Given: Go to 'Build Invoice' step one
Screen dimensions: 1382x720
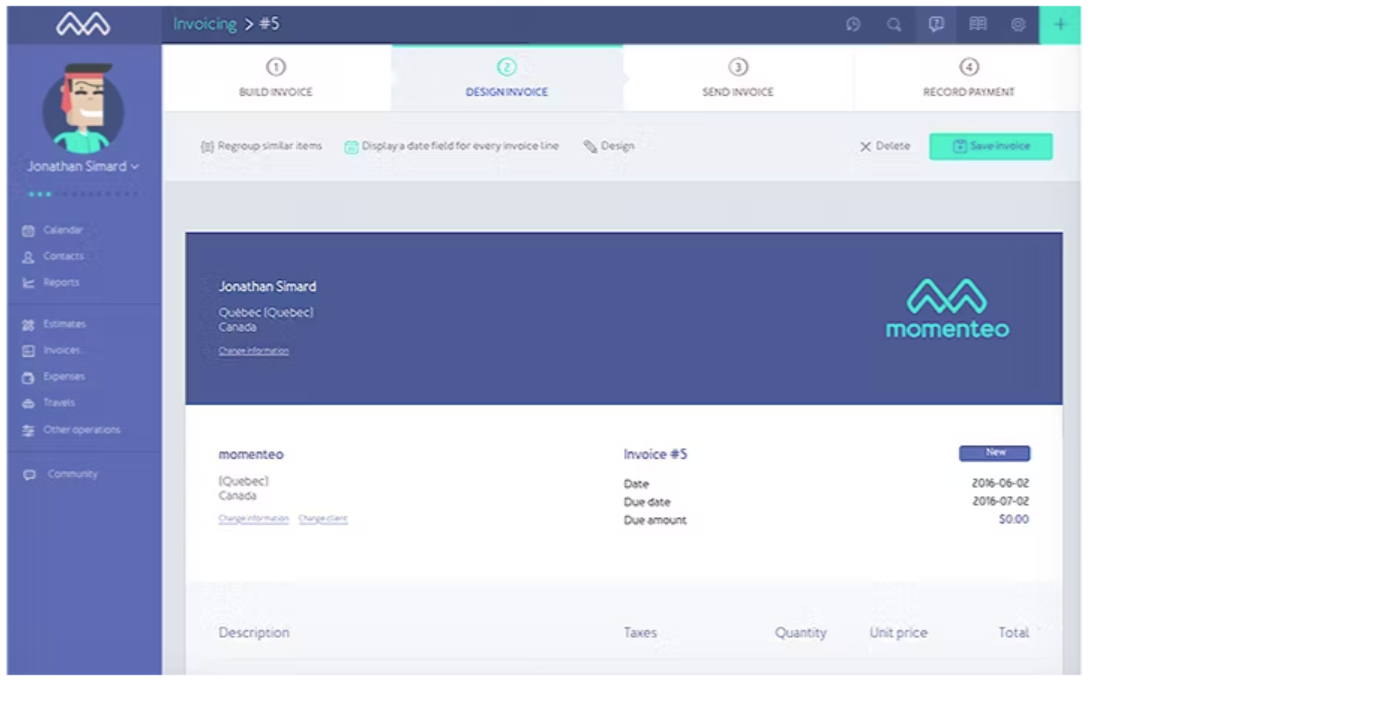Looking at the screenshot, I should (275, 80).
